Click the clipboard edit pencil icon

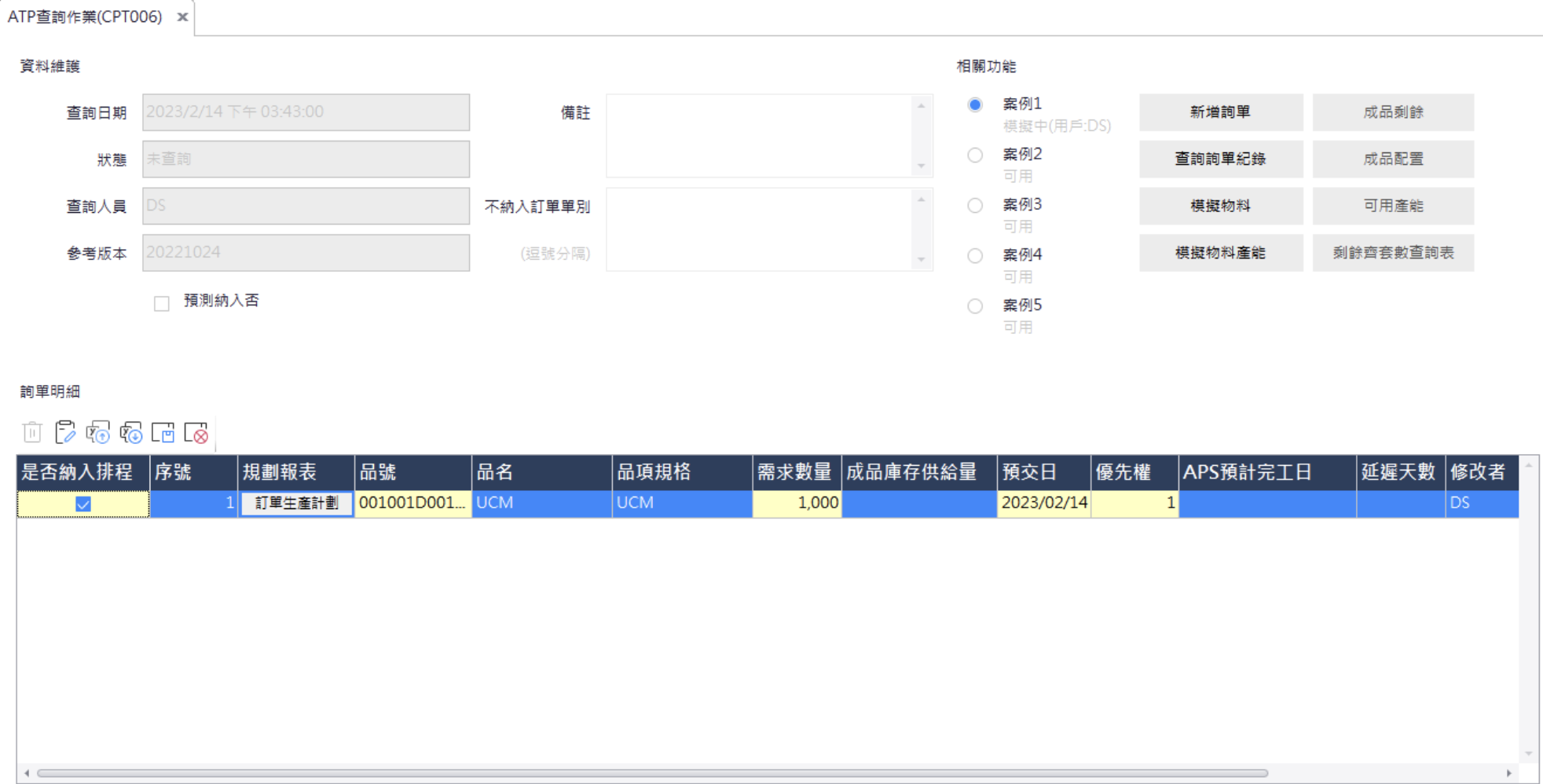65,432
